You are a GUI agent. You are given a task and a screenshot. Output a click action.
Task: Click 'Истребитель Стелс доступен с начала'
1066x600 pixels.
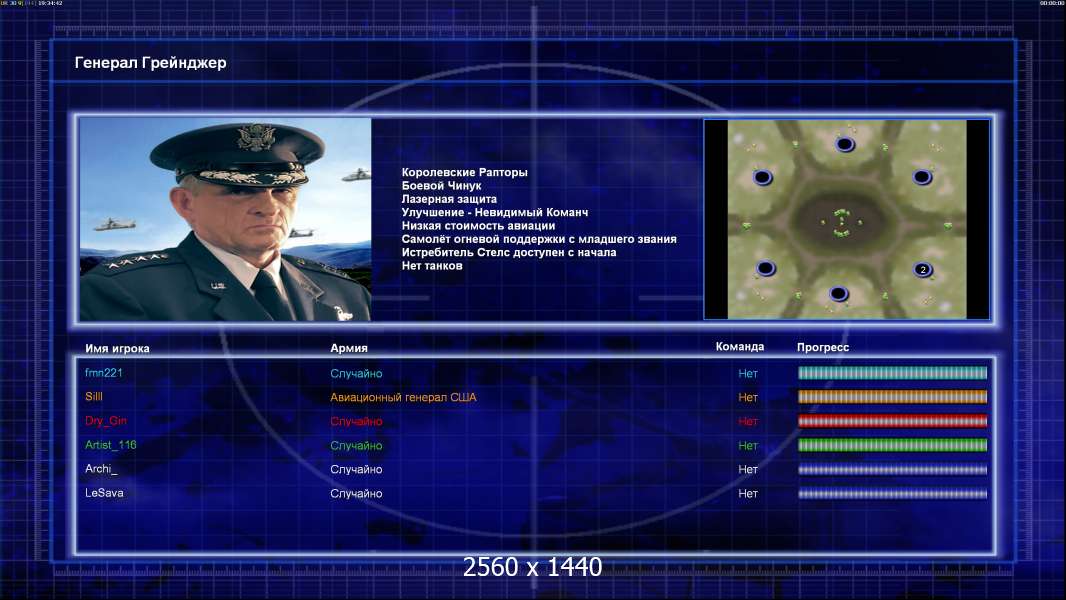509,252
